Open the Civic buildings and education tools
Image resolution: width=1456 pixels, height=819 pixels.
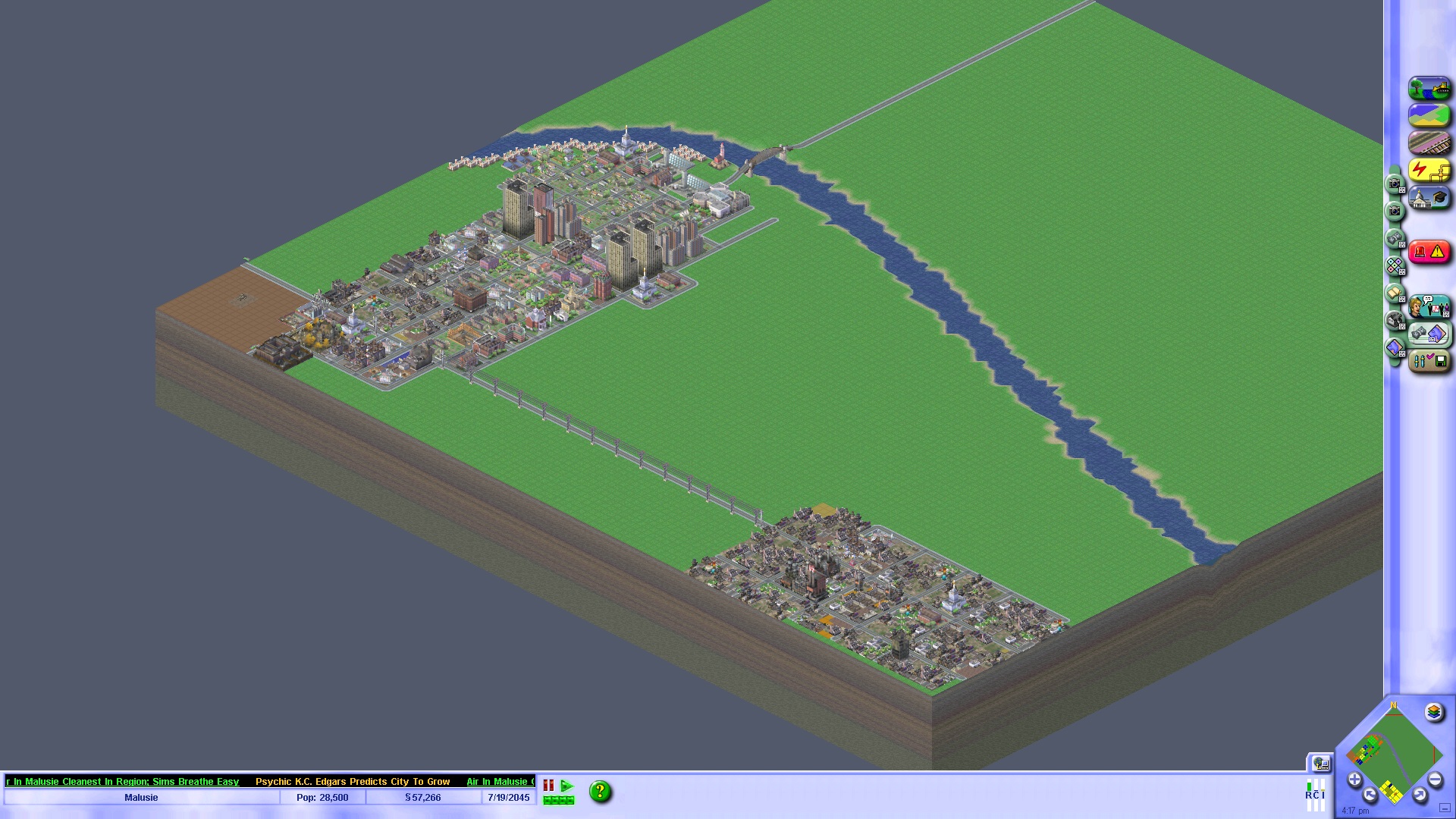pos(1429,199)
